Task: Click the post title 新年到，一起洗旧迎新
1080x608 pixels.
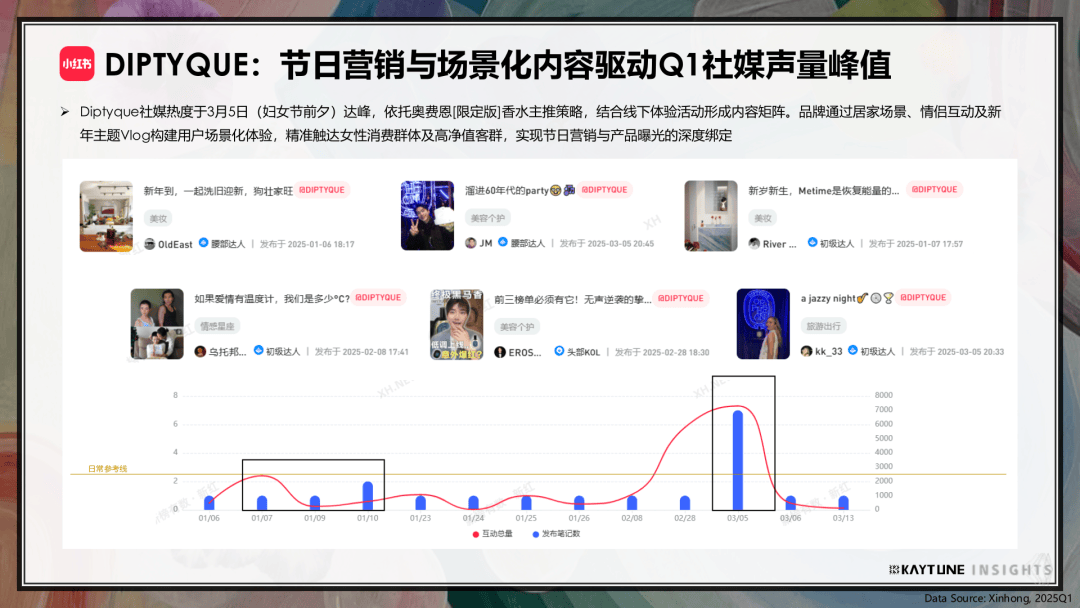Action: point(218,191)
